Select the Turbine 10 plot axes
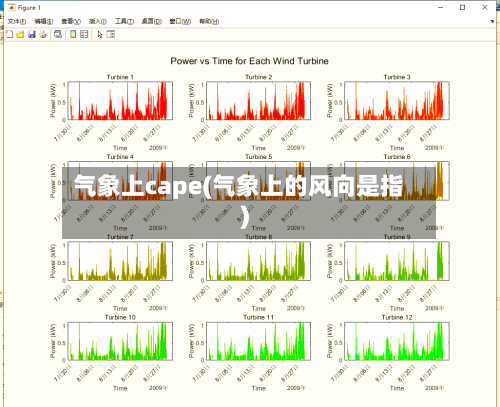 pyautogui.click(x=120, y=341)
